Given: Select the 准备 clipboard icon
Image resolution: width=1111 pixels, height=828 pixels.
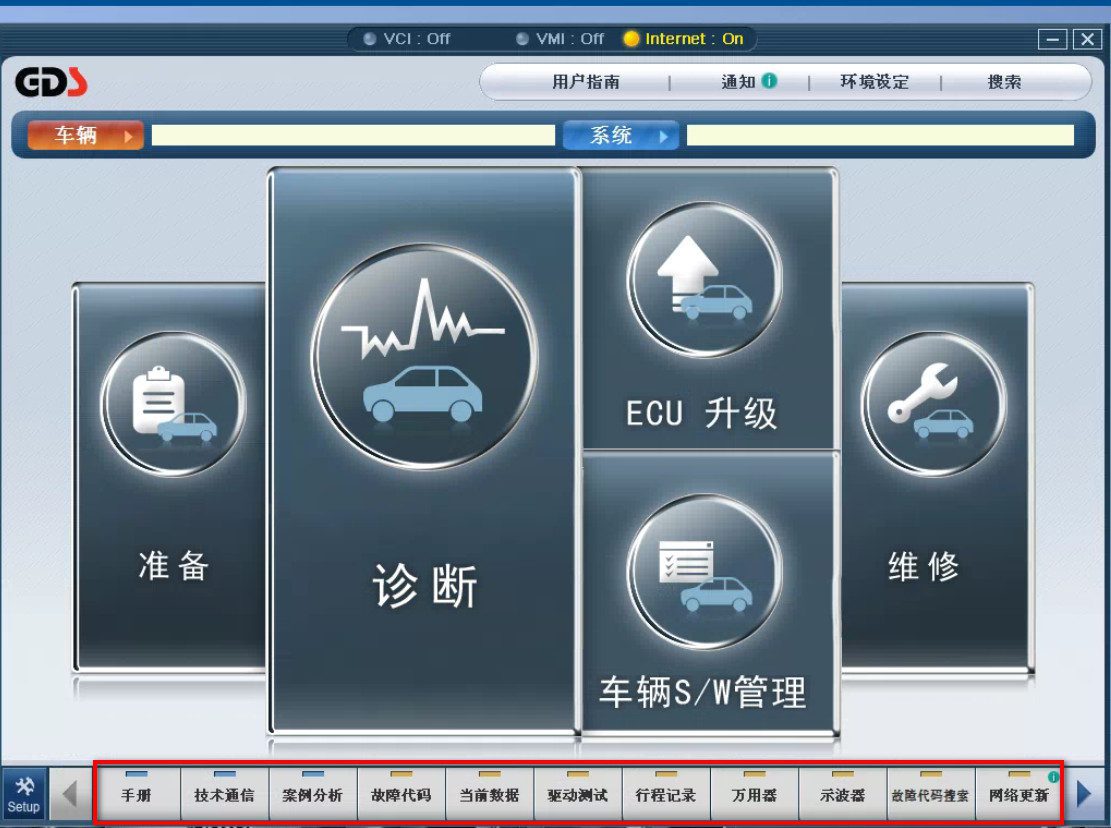Looking at the screenshot, I should tap(173, 404).
